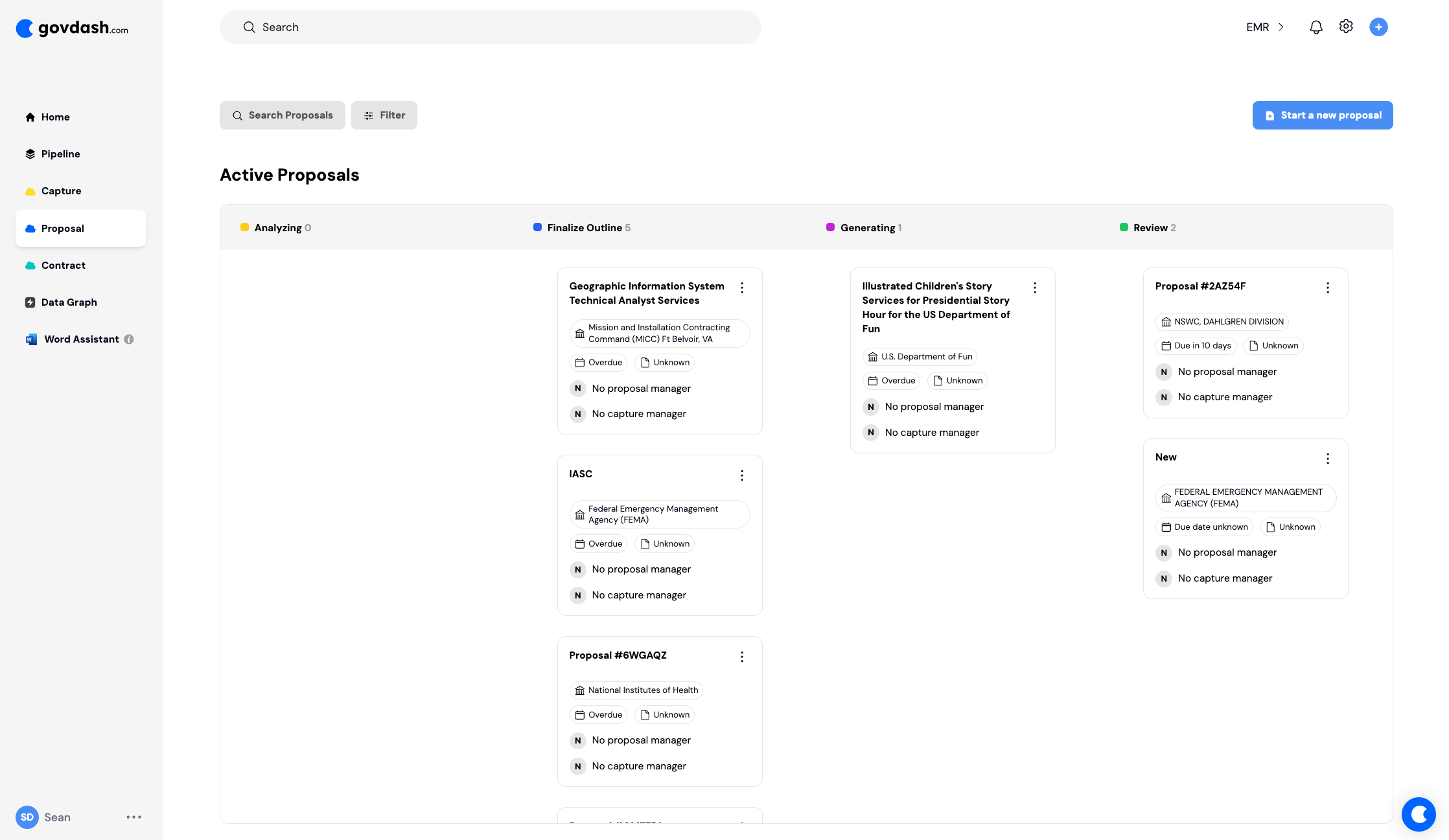
Task: Open settings using the gear icon
Action: tap(1346, 27)
